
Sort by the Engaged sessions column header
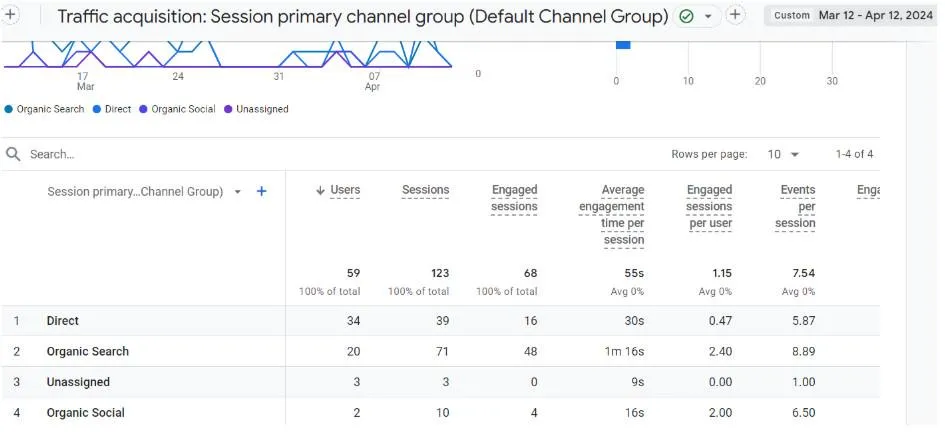(x=514, y=198)
